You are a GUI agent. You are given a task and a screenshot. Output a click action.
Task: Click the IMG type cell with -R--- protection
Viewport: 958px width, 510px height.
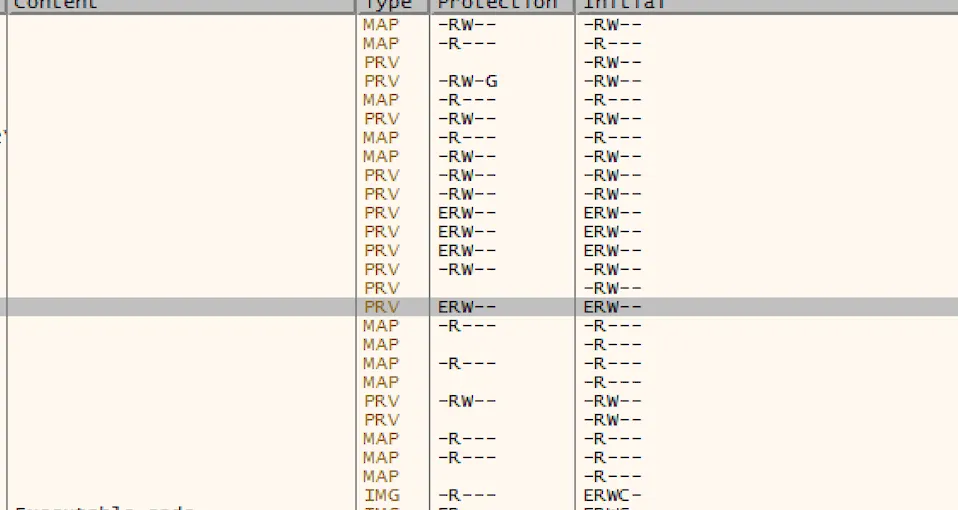coord(381,495)
